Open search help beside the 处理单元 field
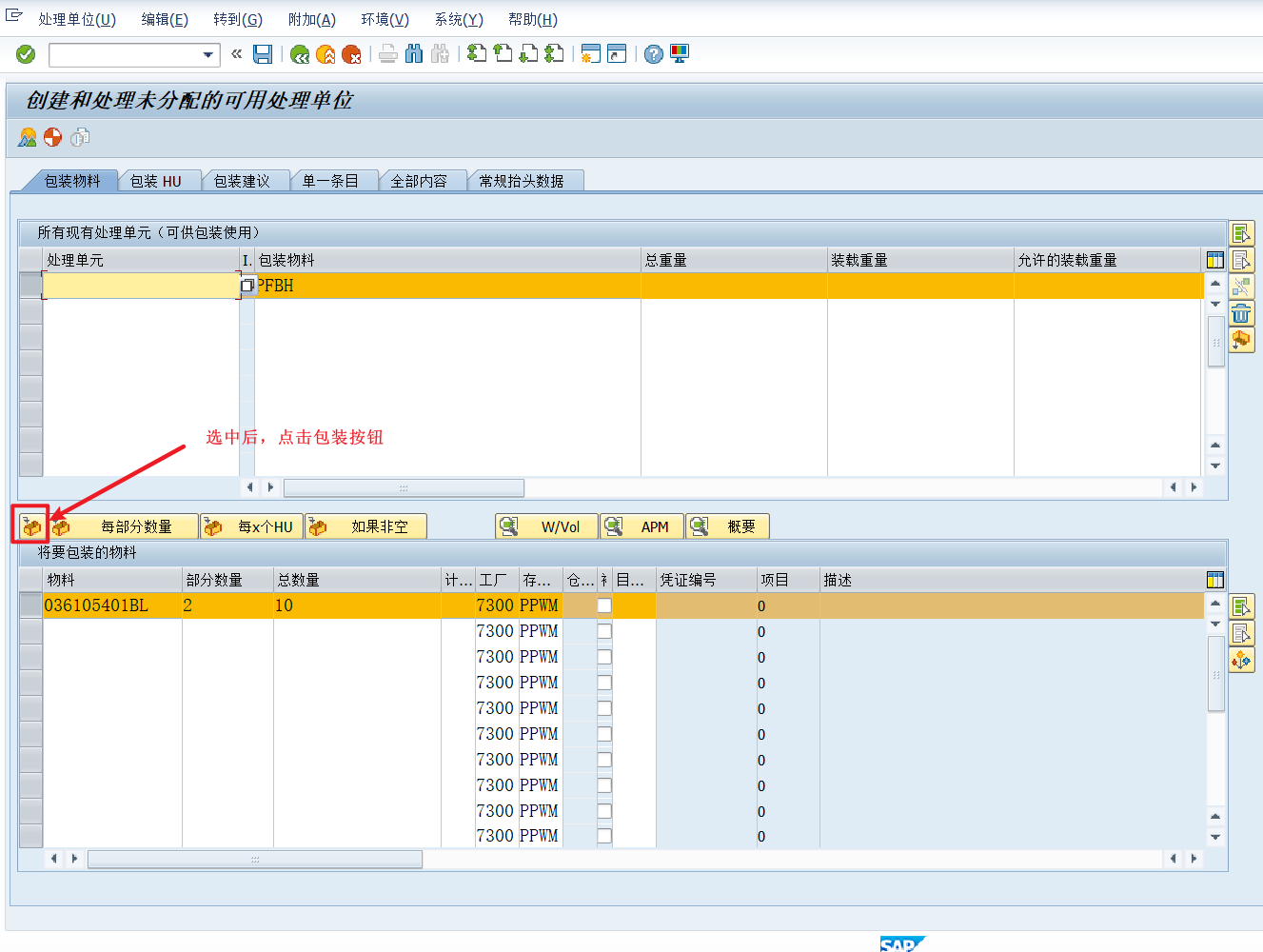This screenshot has height=952, width=1263. tap(247, 286)
